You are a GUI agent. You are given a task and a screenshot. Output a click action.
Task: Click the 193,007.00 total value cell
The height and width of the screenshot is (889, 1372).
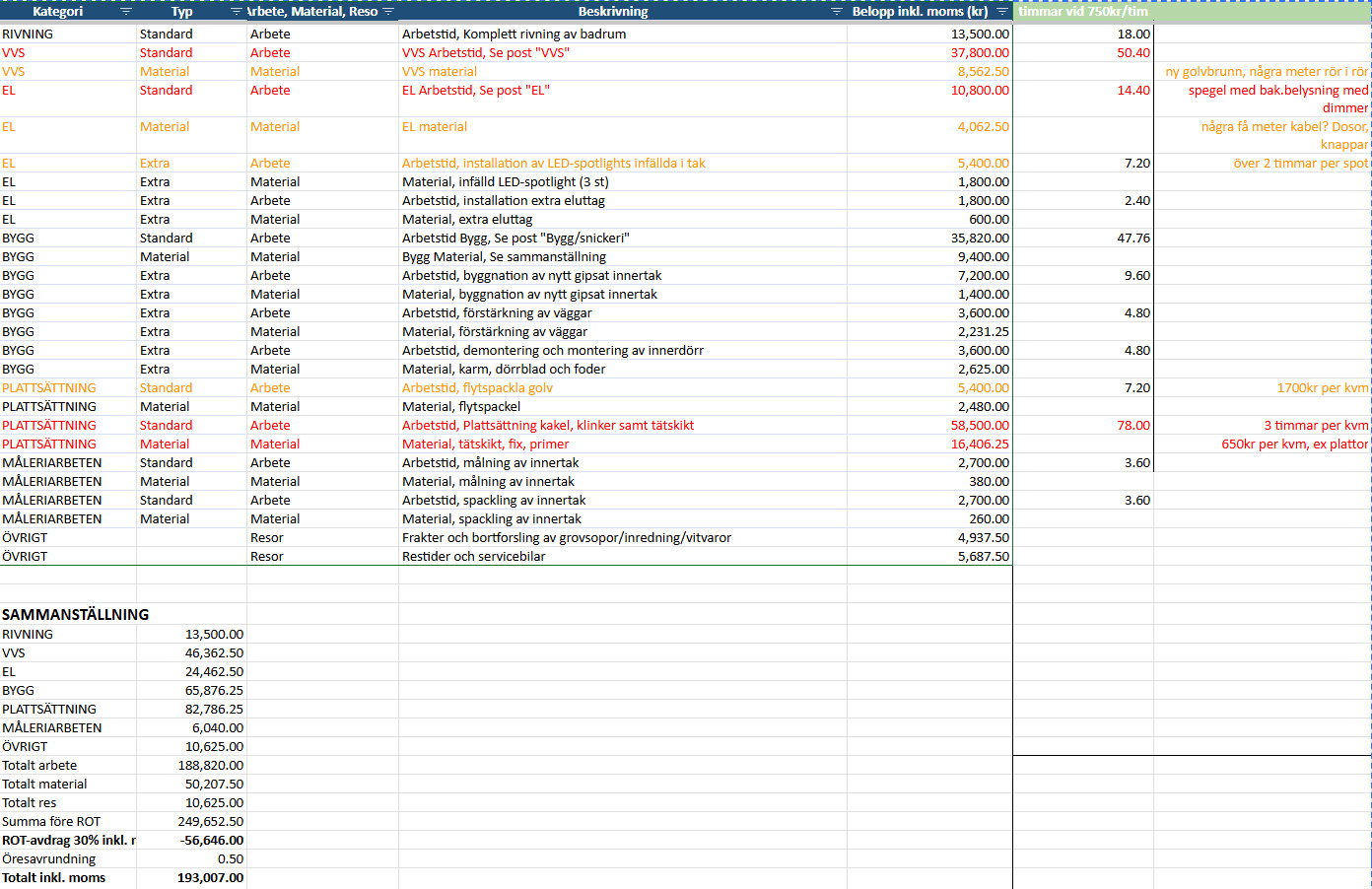(192, 877)
